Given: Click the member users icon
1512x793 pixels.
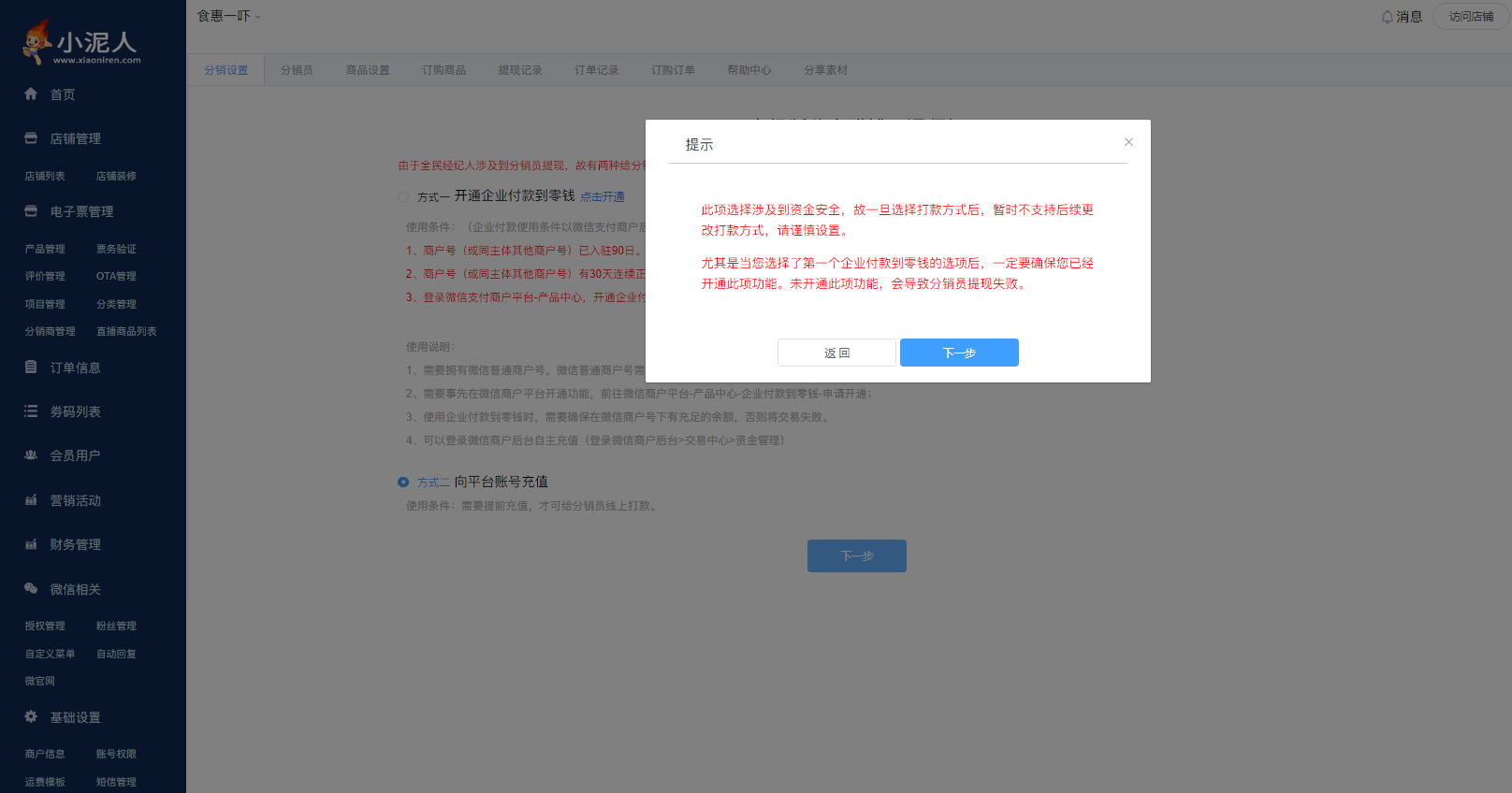Looking at the screenshot, I should (x=31, y=455).
